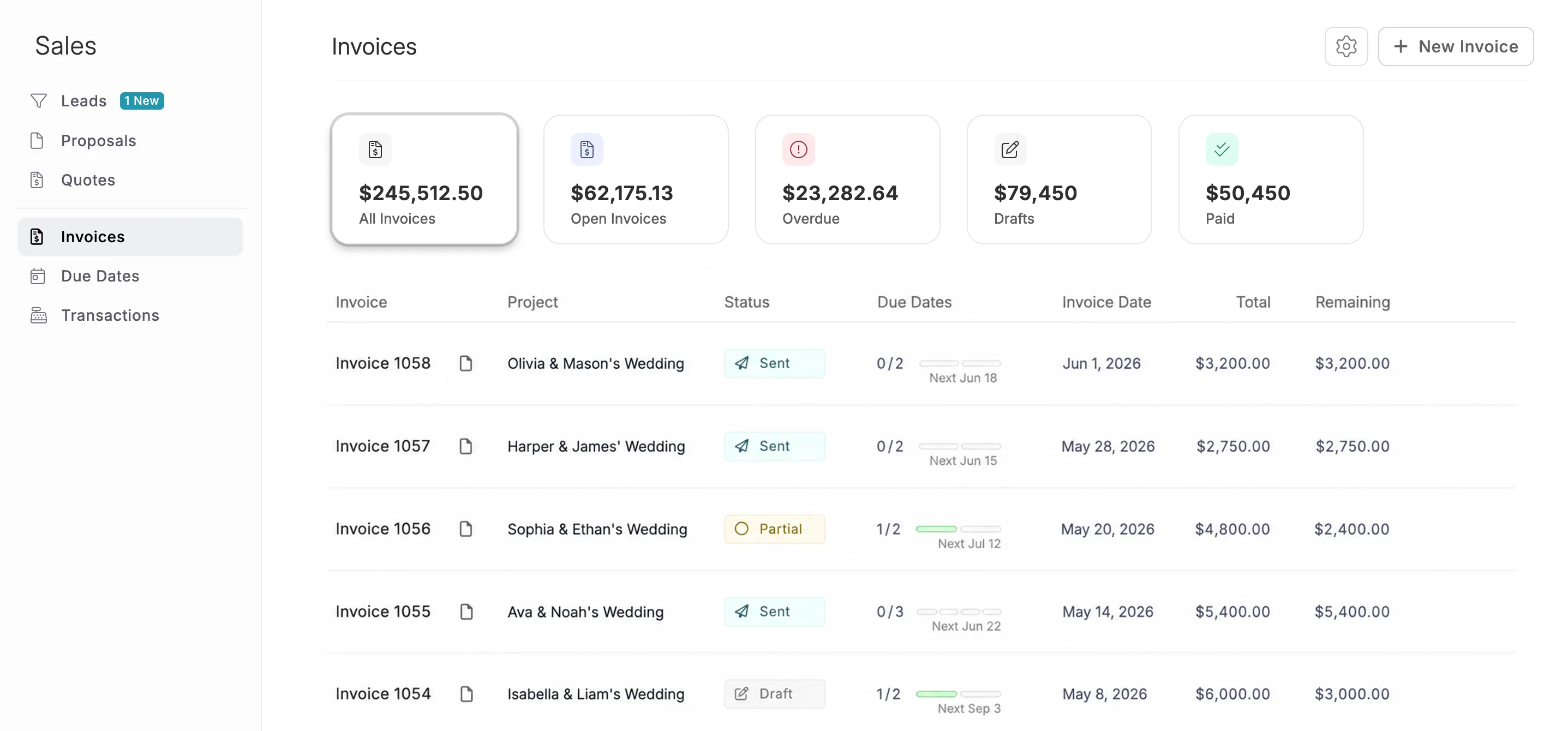Click the Sent status of Invoice 1055
This screenshot has width=1568, height=731.
tap(774, 612)
